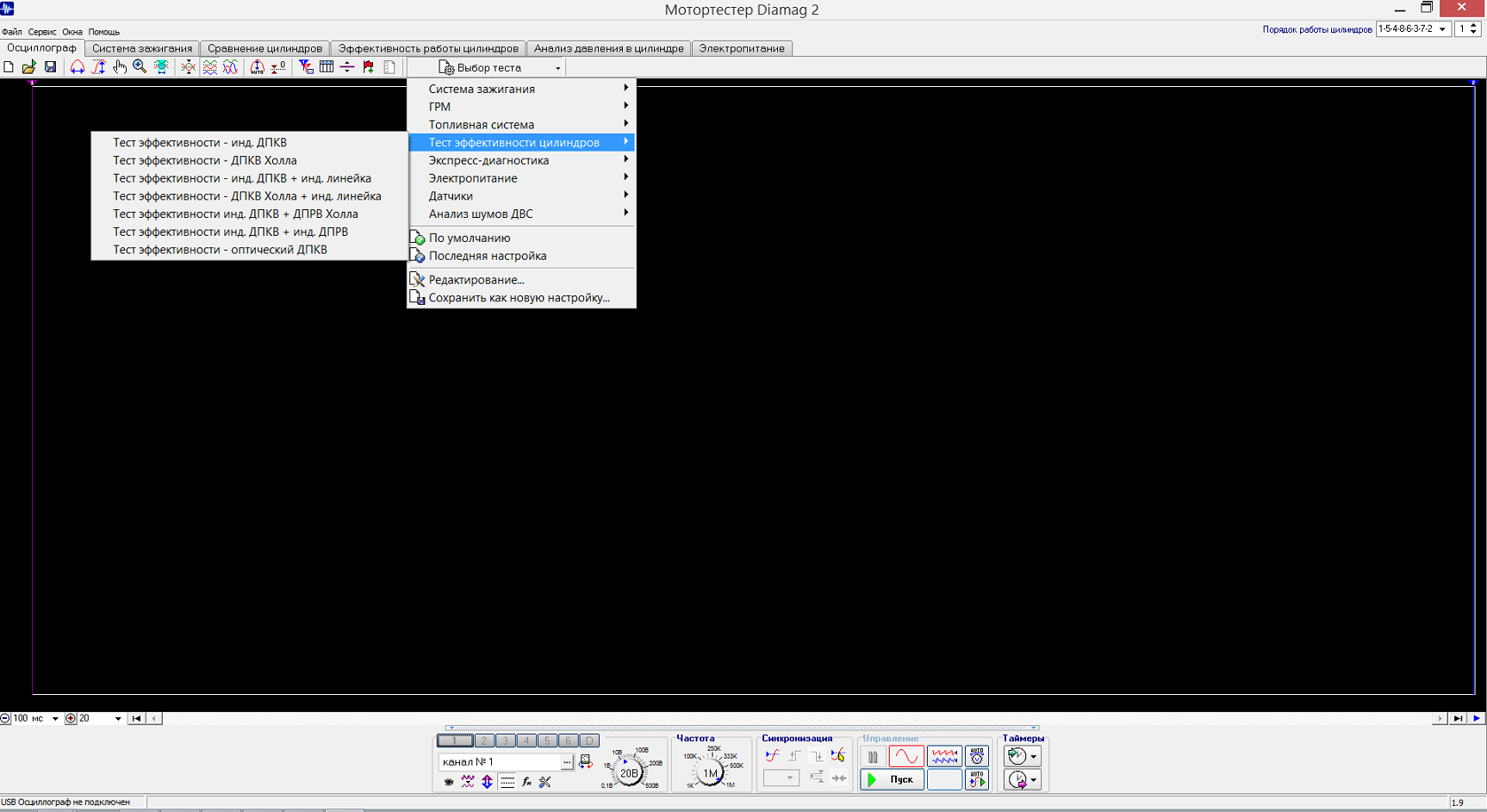Click the wrench tools icon for channel
The width and height of the screenshot is (1487, 812).
tap(544, 782)
